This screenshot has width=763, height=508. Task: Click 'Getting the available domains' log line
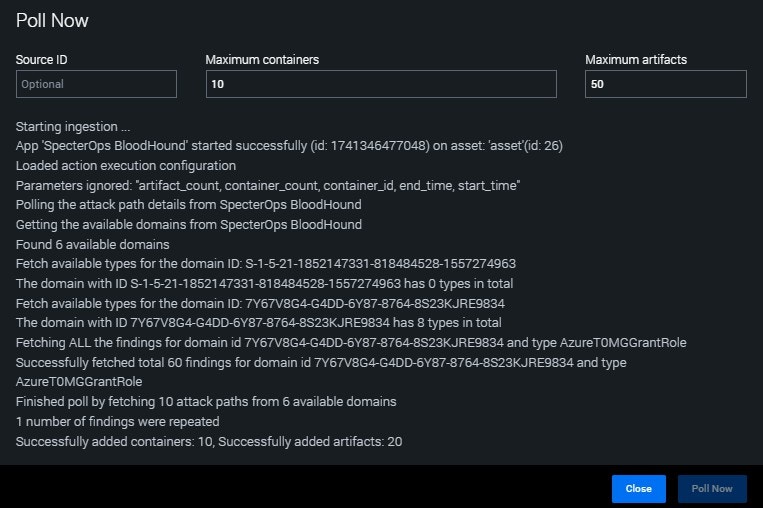click(x=189, y=225)
